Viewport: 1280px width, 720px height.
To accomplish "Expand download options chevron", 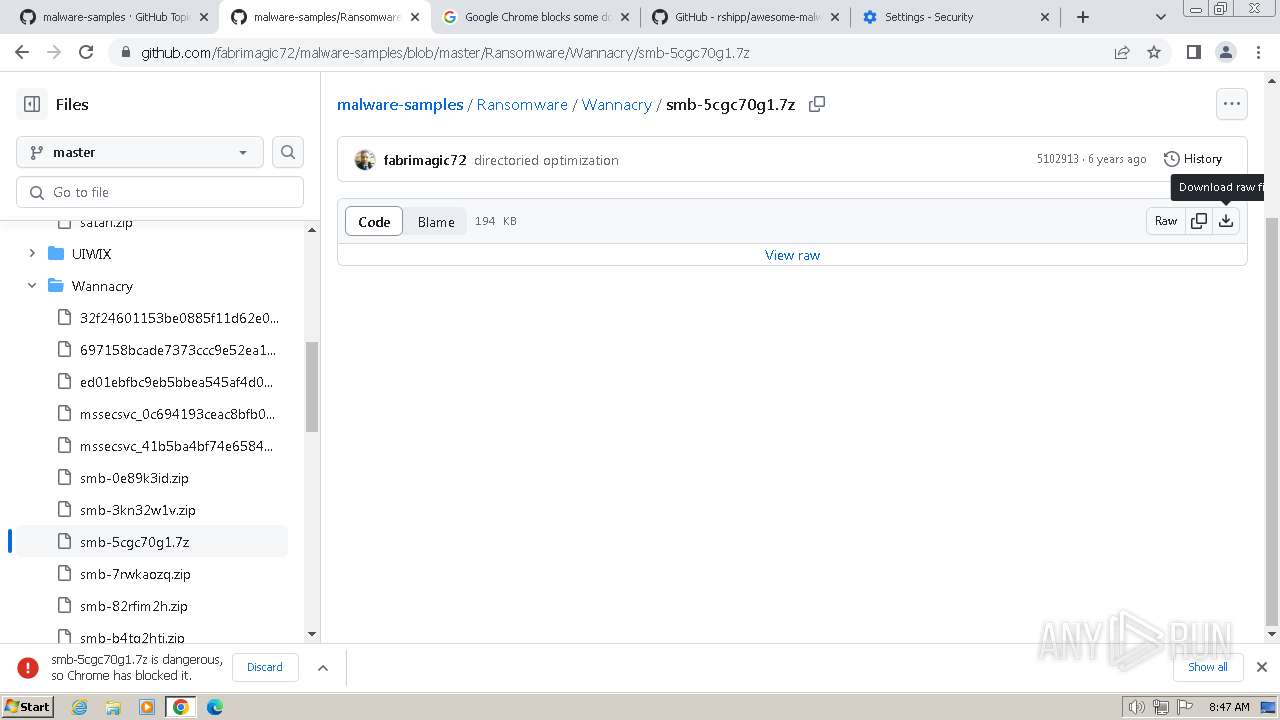I will point(323,667).
